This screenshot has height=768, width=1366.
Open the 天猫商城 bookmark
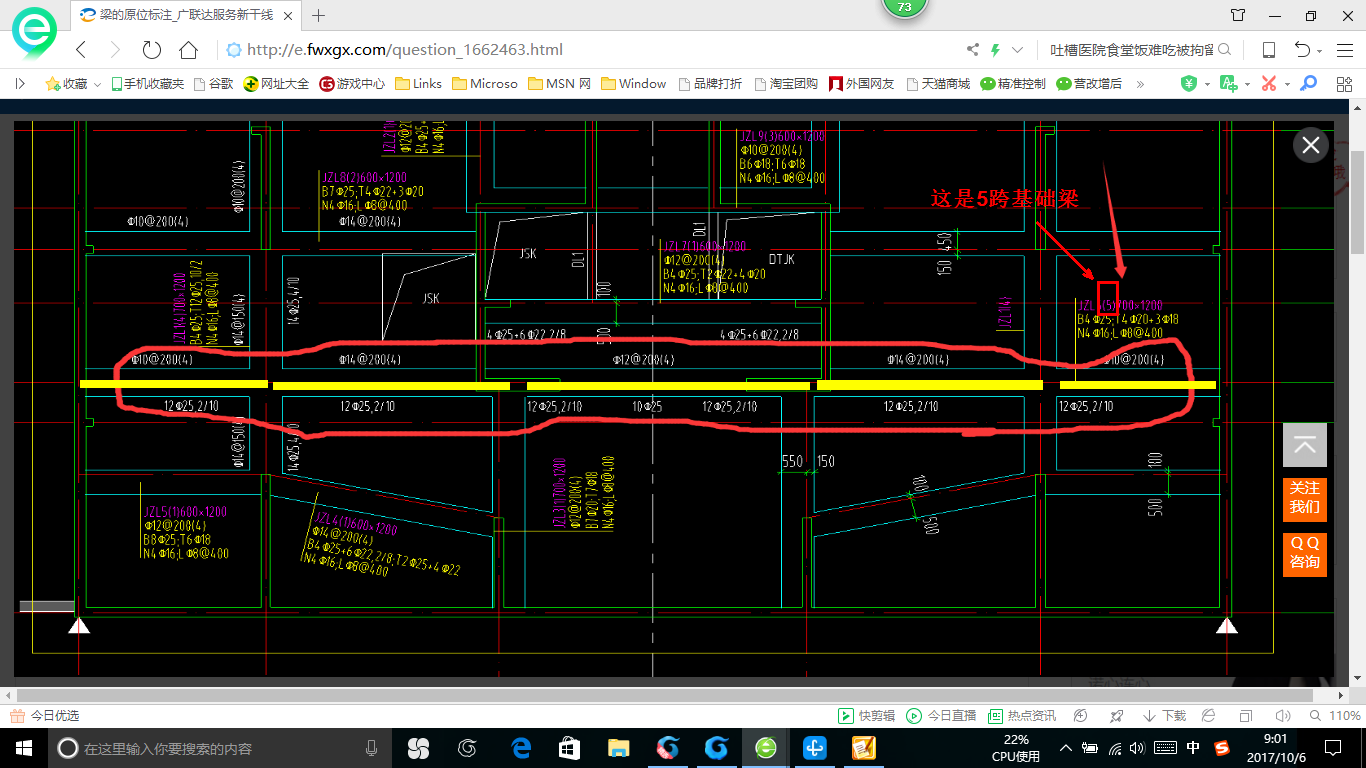coord(937,84)
